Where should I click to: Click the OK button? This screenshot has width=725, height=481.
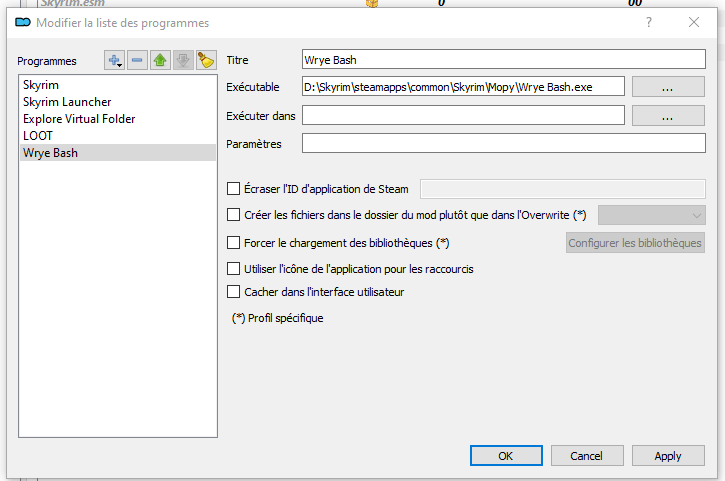point(506,456)
